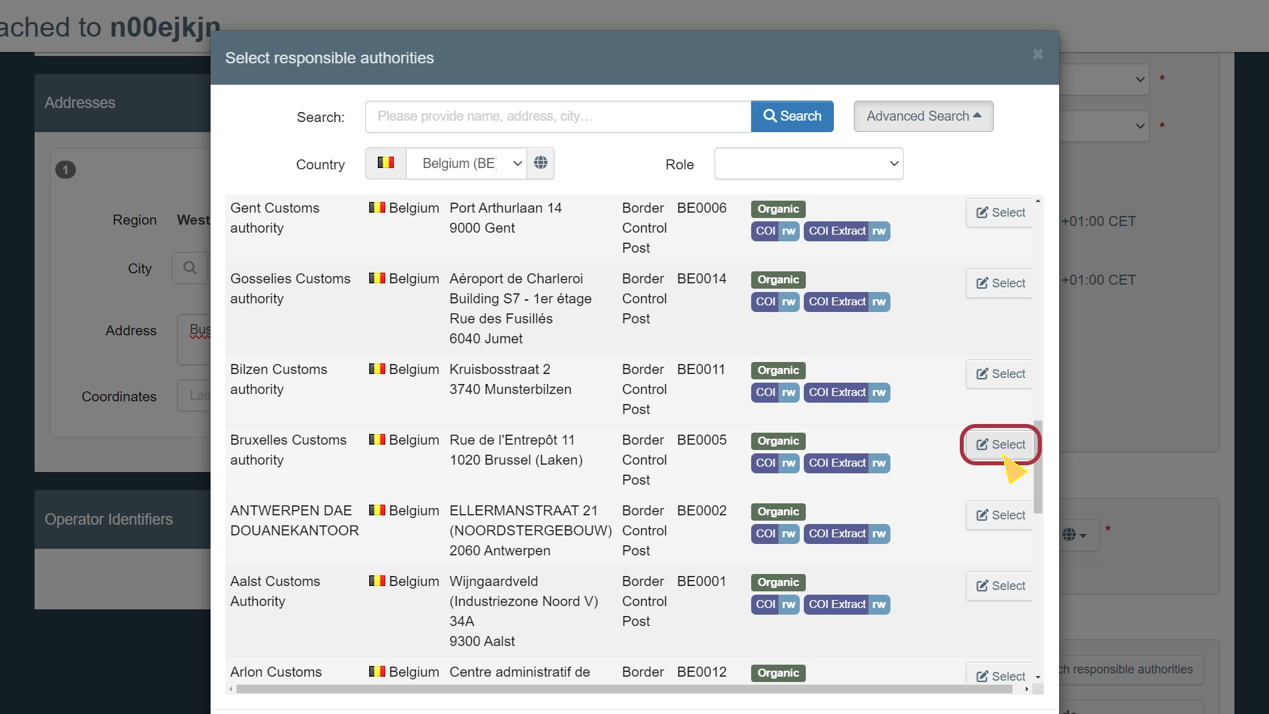Image resolution: width=1269 pixels, height=714 pixels.
Task: Click Organic badge in Gent row
Action: [778, 209]
